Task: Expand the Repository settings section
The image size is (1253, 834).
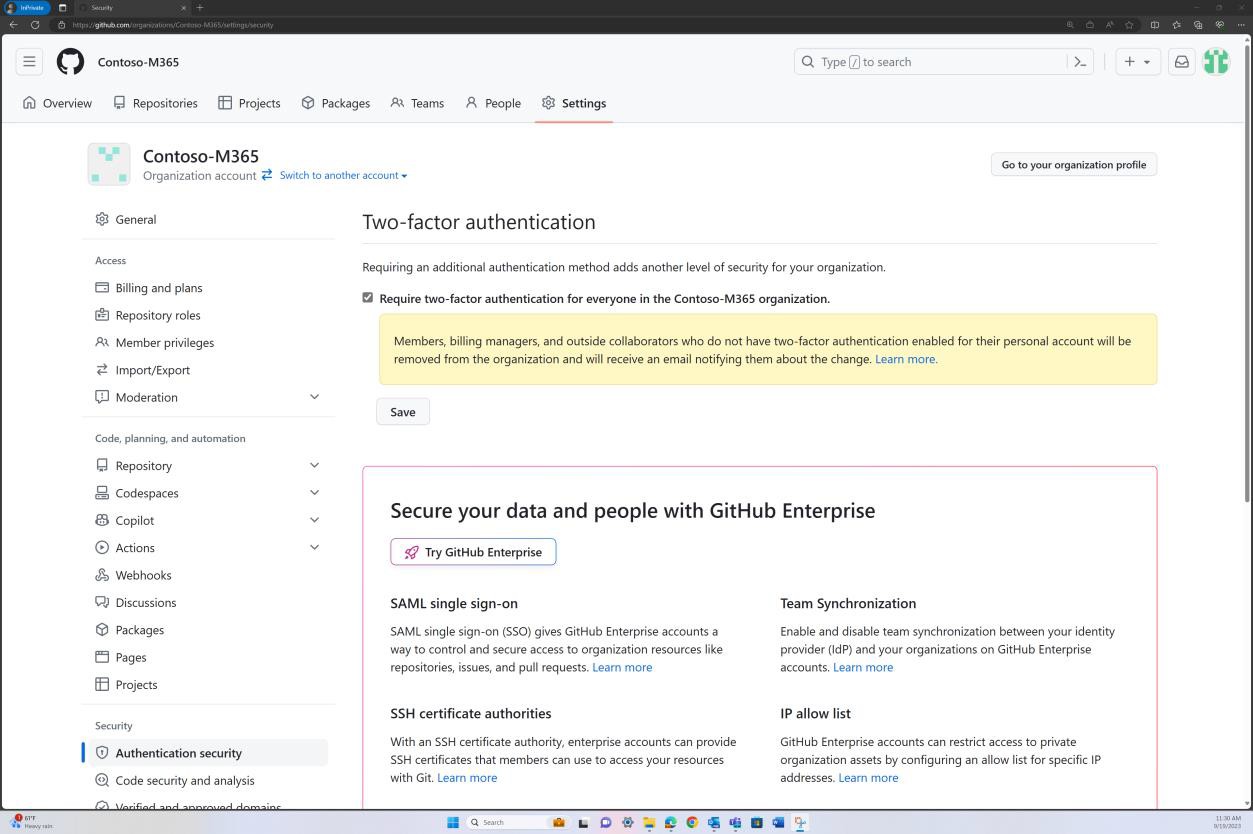Action: click(x=314, y=464)
